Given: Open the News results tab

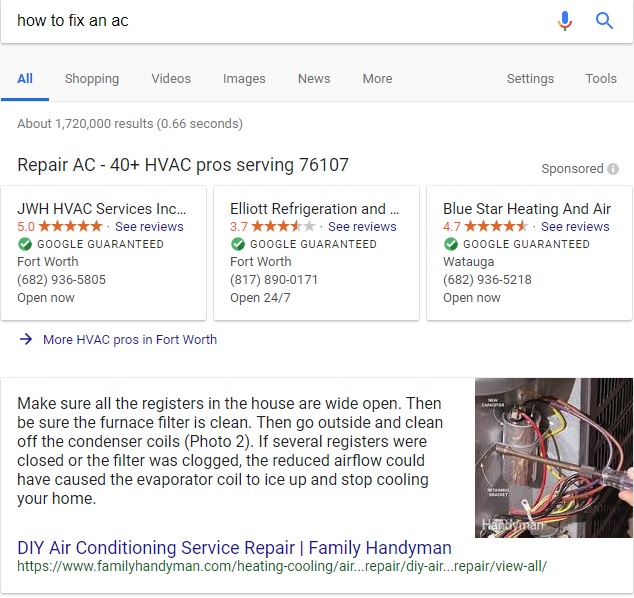Looking at the screenshot, I should [314, 78].
